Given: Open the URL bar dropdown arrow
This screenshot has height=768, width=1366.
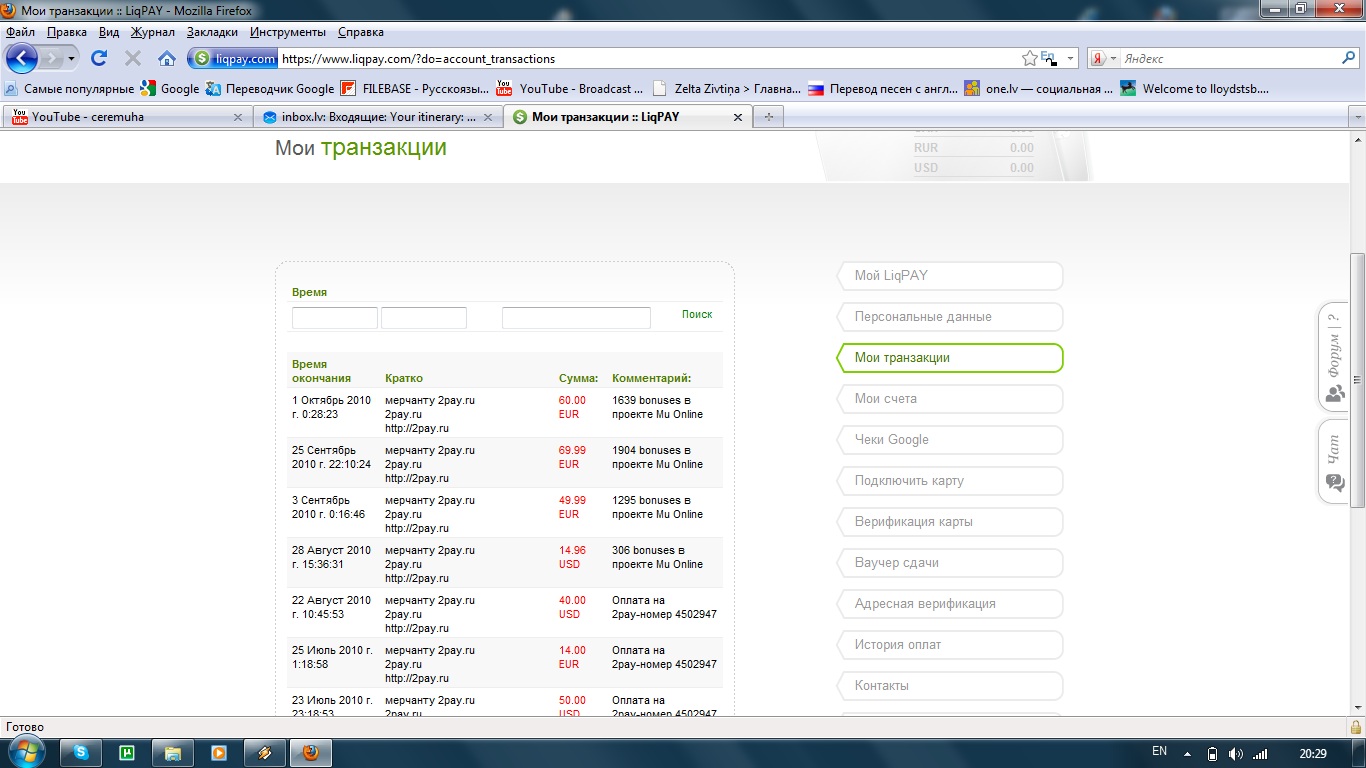Looking at the screenshot, I should (1070, 59).
